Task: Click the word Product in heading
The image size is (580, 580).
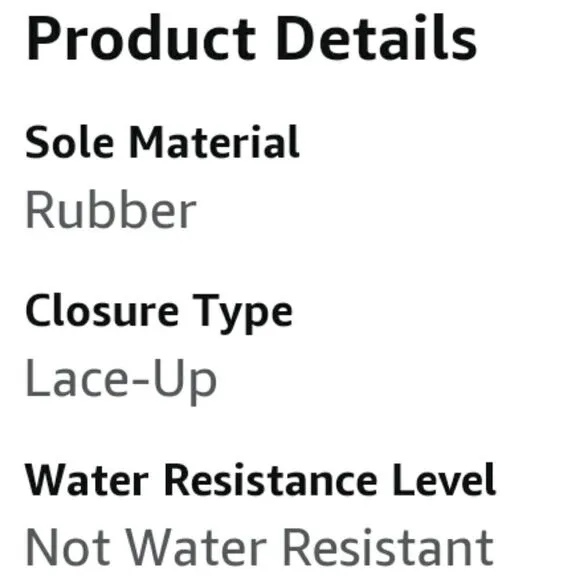Action: pyautogui.click(x=141, y=38)
